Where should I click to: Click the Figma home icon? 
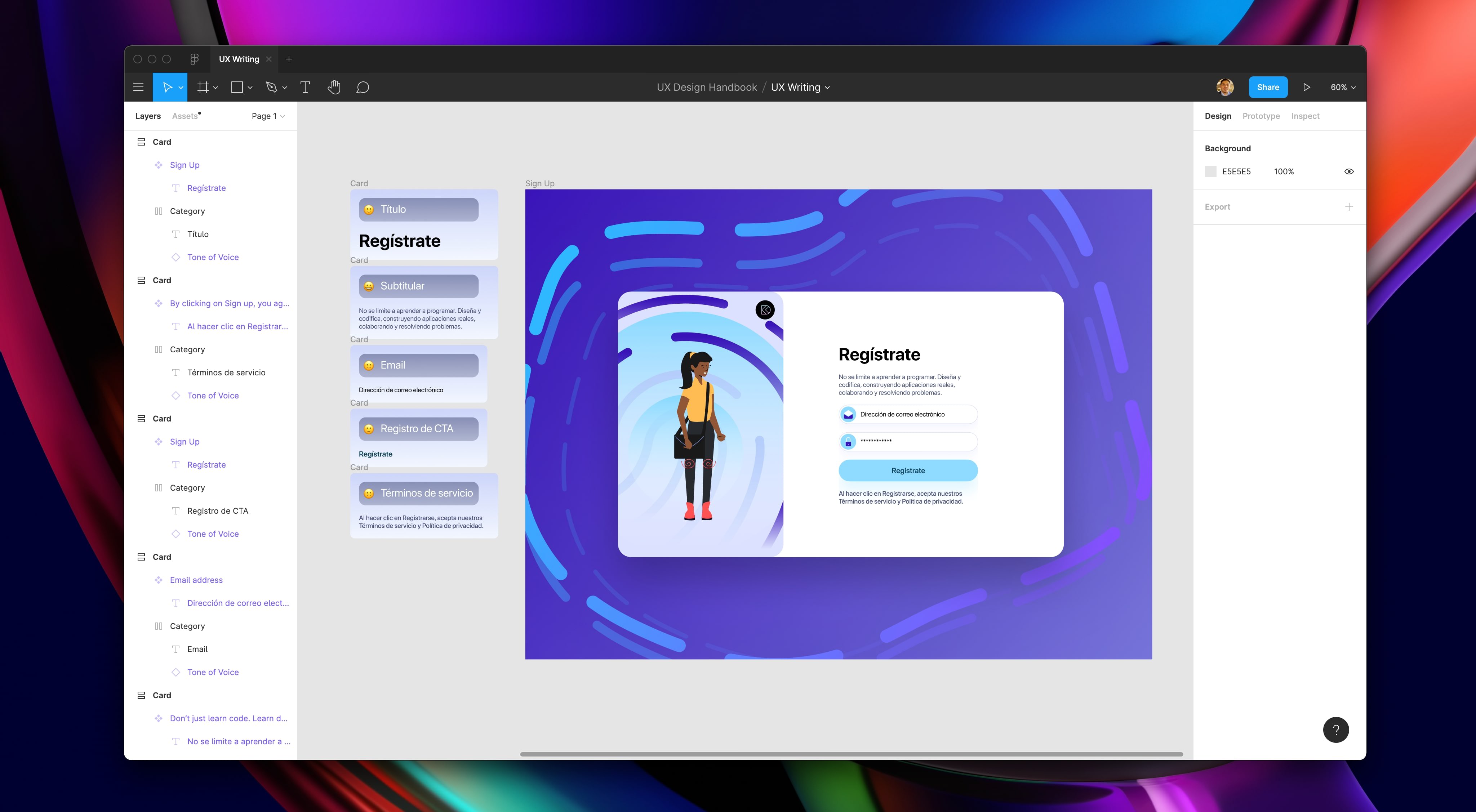tap(194, 59)
